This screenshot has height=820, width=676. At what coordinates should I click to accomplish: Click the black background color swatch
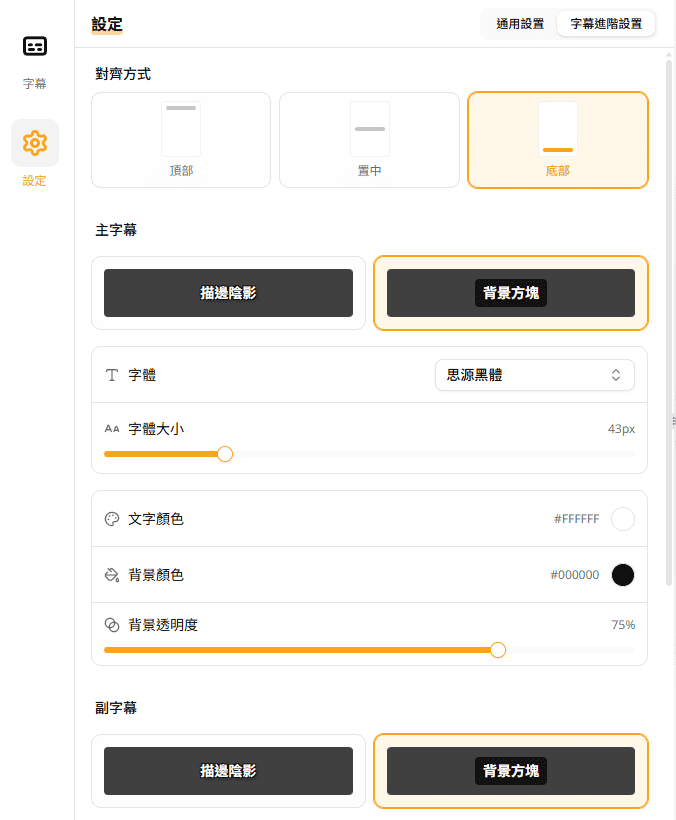click(x=623, y=575)
